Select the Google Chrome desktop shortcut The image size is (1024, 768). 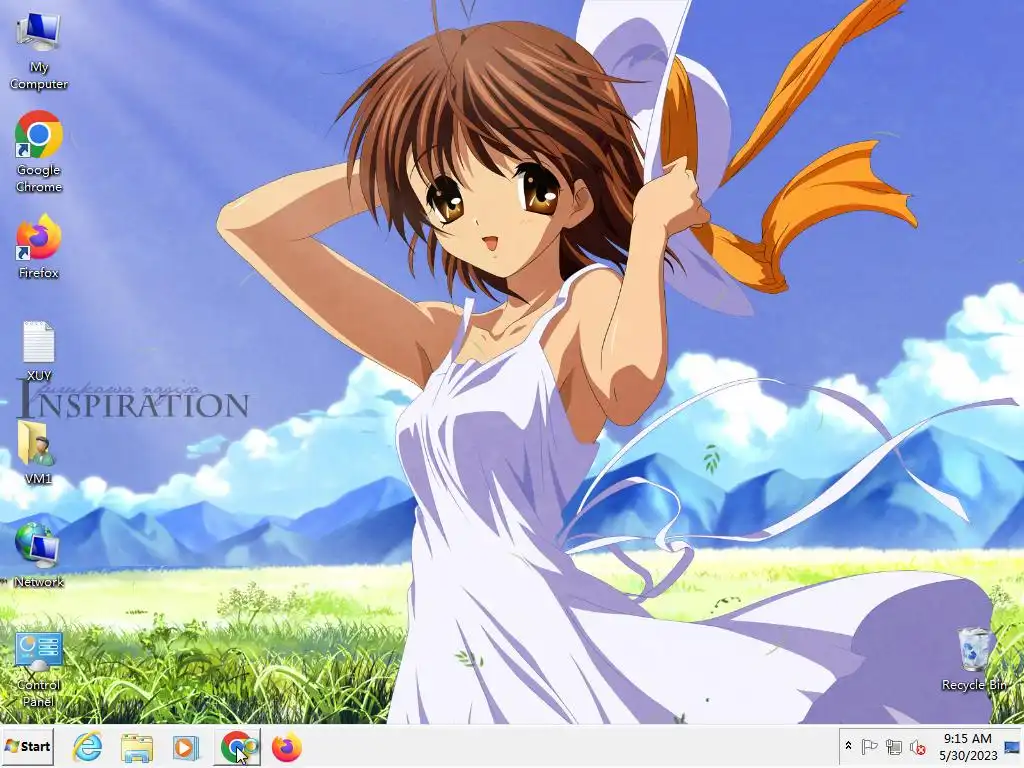click(39, 152)
